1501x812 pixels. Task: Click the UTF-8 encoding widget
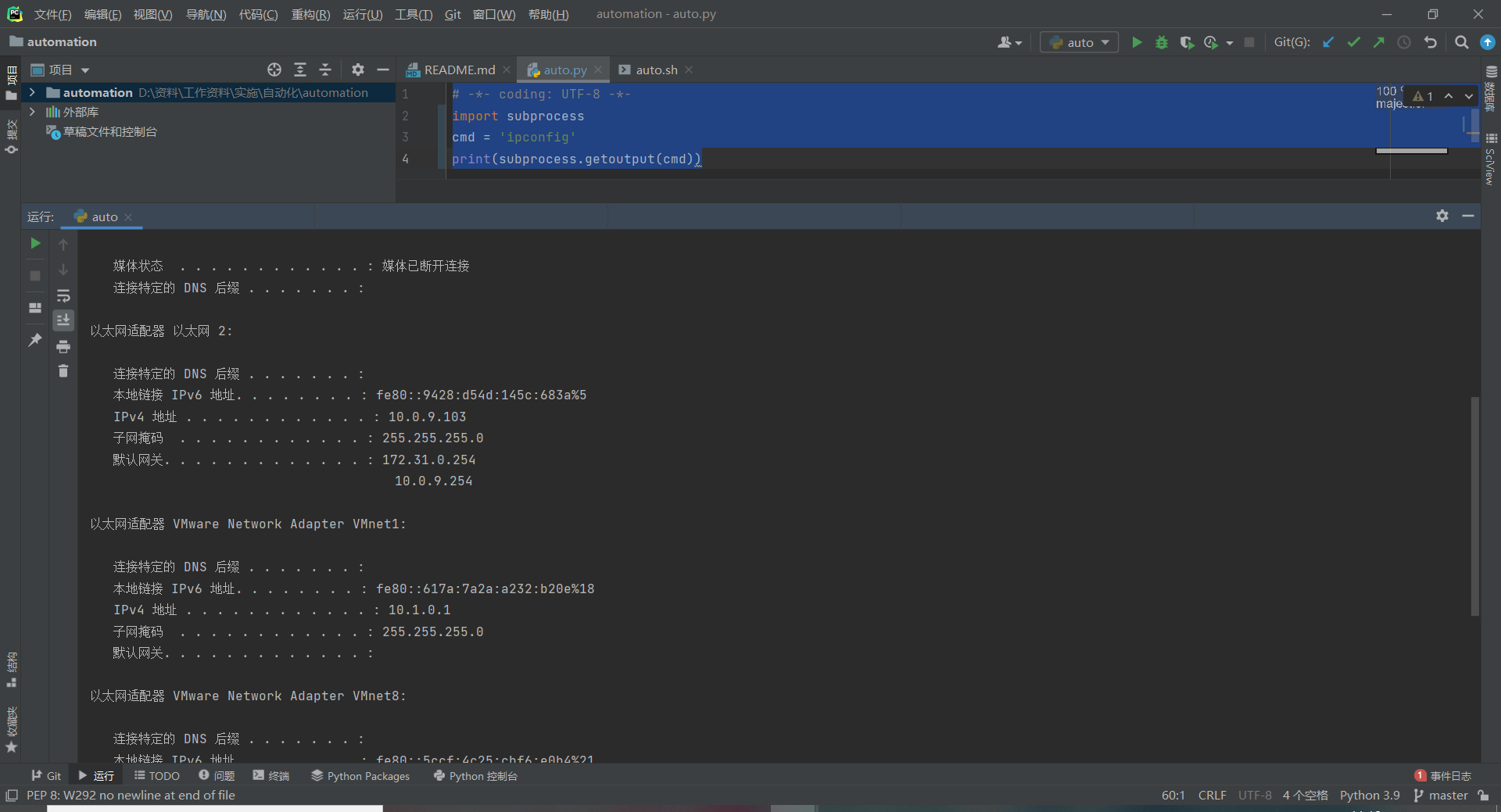tap(1255, 795)
